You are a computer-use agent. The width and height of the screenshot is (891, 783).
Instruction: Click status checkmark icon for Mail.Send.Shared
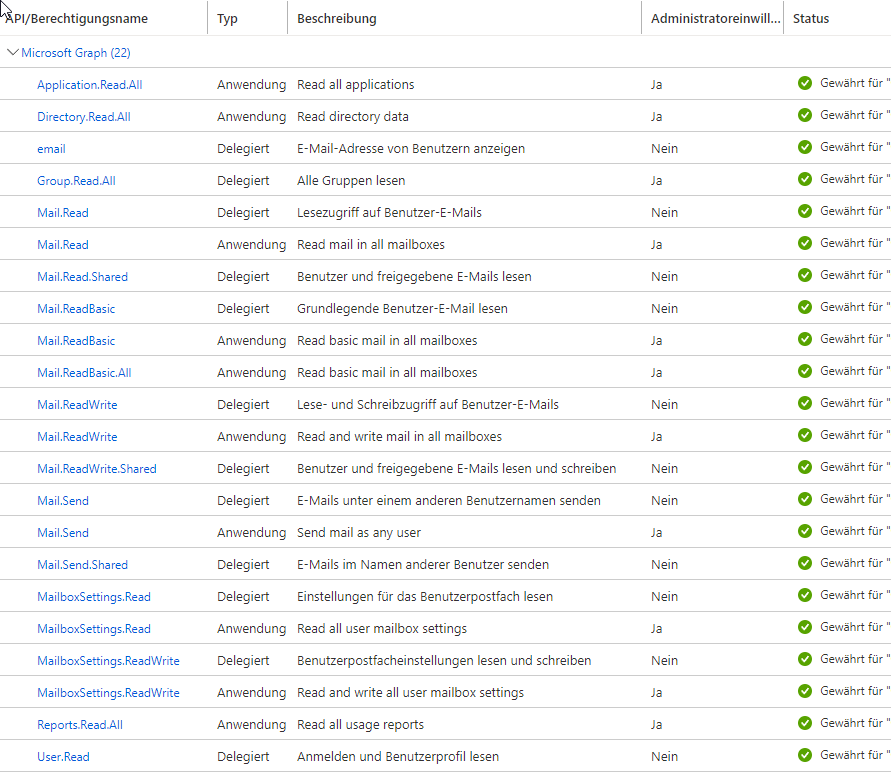(x=805, y=563)
